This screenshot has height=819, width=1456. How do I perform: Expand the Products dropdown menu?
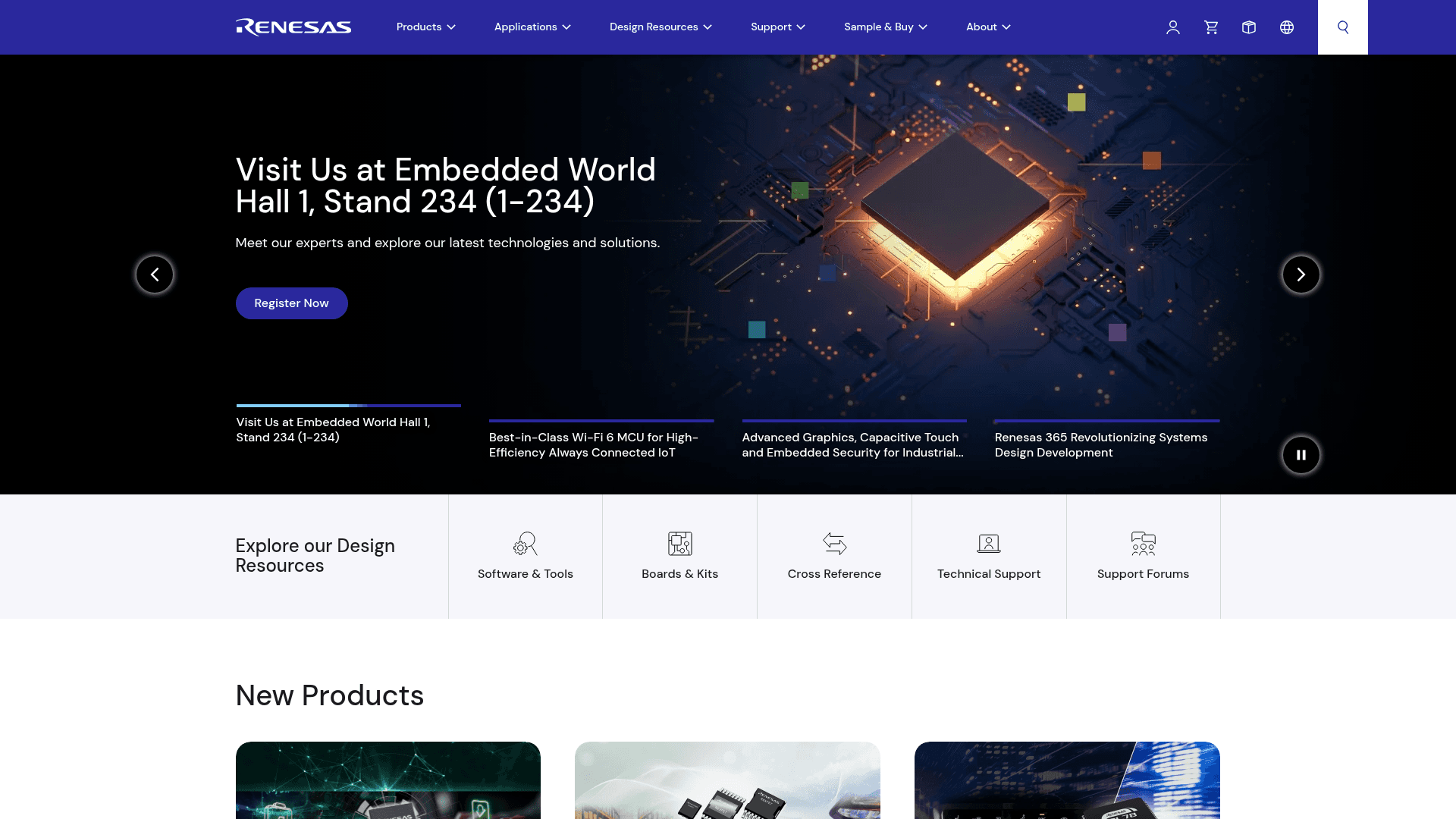point(425,27)
